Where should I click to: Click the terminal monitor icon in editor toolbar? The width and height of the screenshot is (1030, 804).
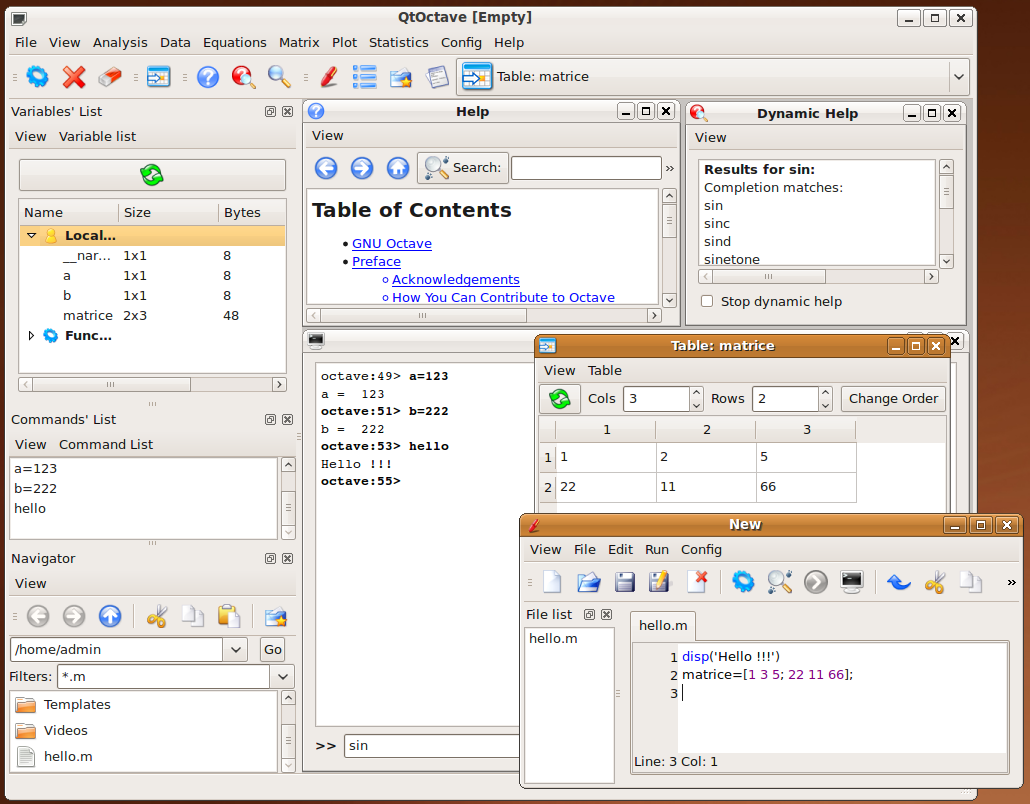coord(852,581)
